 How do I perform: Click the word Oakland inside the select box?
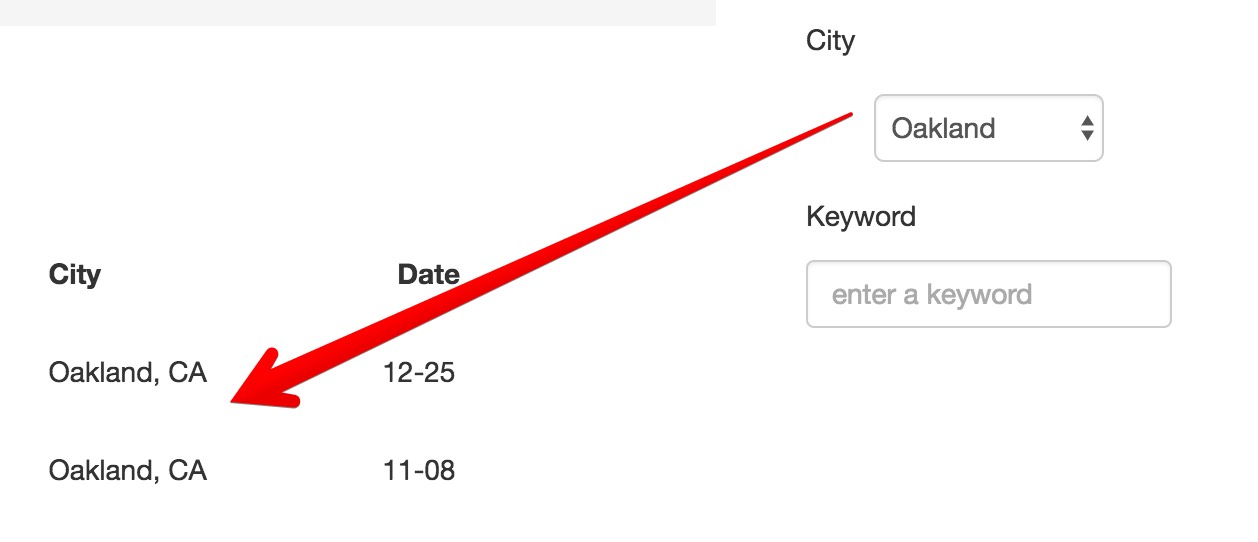coord(943,128)
